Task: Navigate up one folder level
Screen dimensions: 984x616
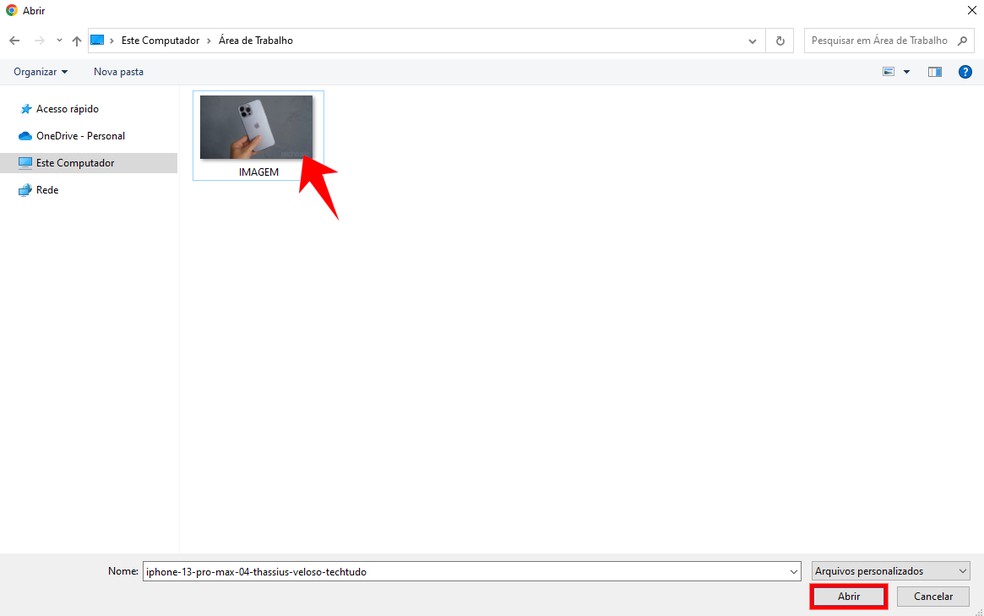Action: click(x=76, y=40)
